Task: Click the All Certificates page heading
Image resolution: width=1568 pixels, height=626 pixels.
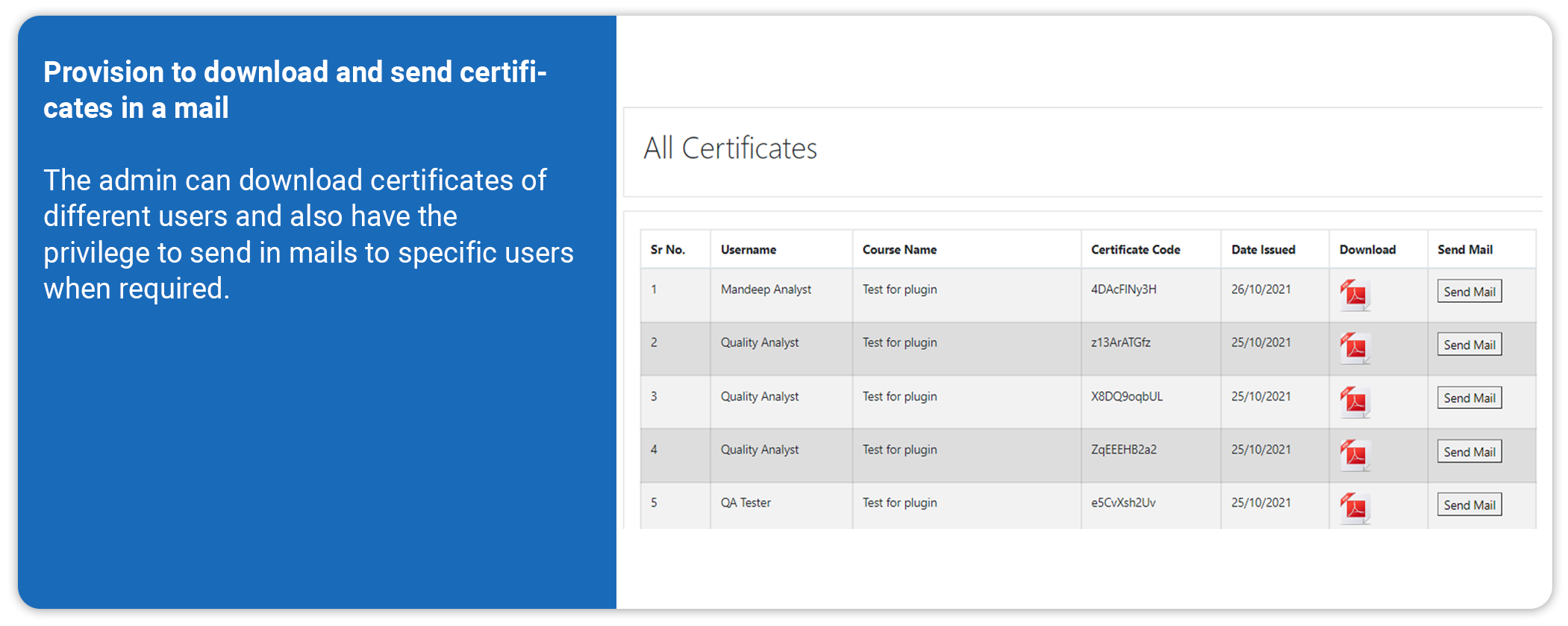Action: point(730,148)
